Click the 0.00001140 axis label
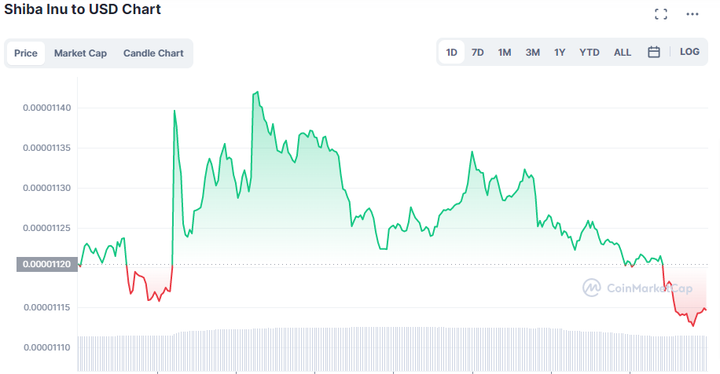Screen dimensions: 720x374 click(47, 108)
